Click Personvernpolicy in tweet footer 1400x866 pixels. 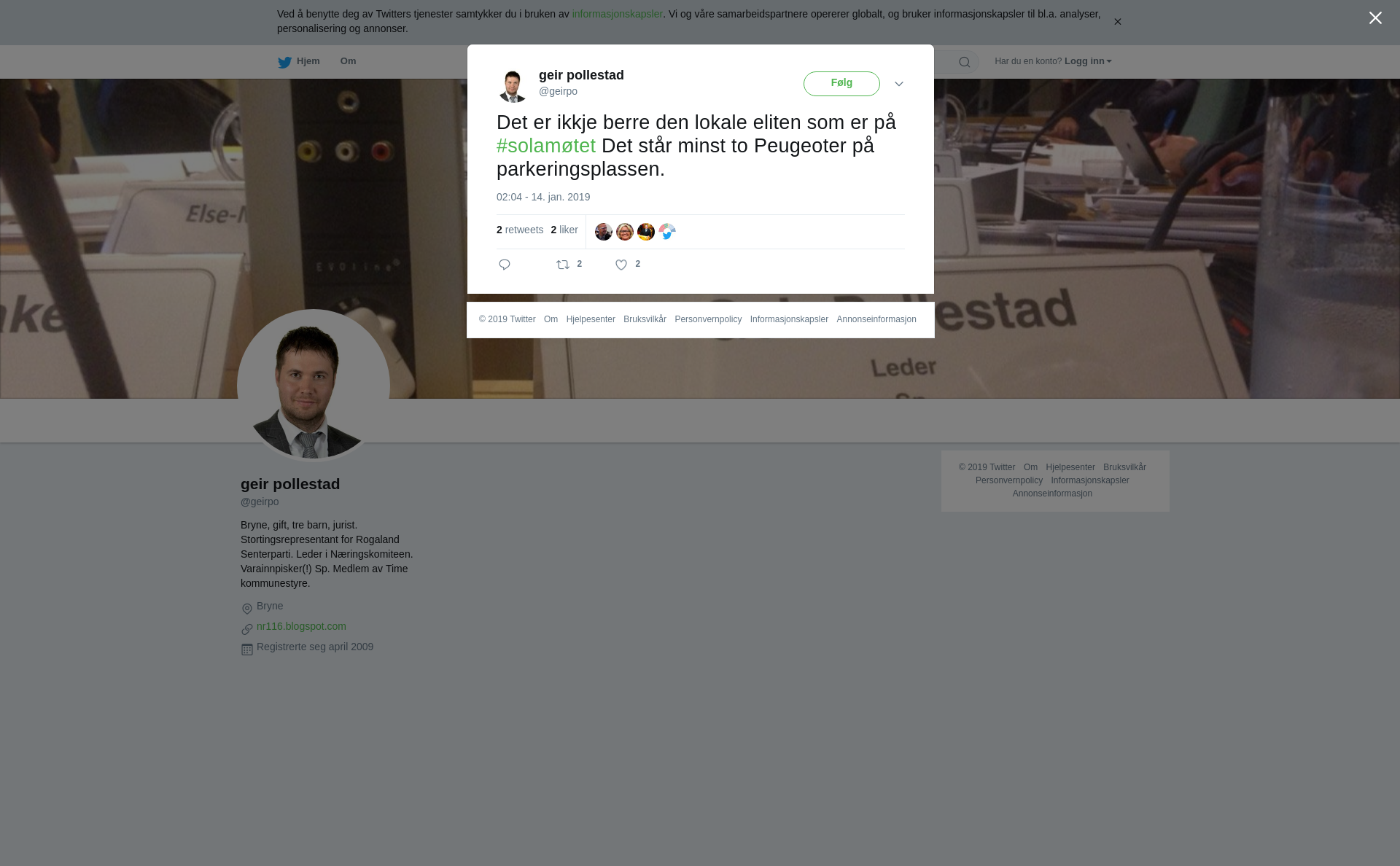[x=708, y=319]
